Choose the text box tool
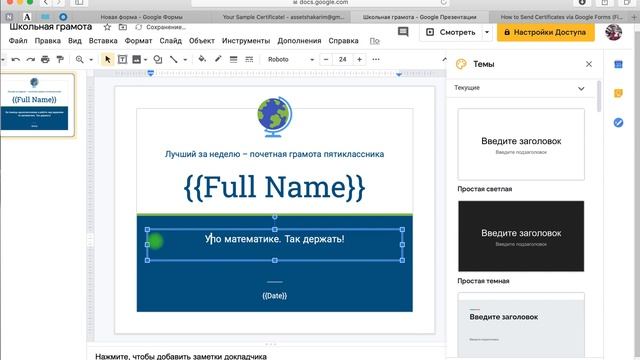The height and width of the screenshot is (360, 640). pyautogui.click(x=122, y=60)
